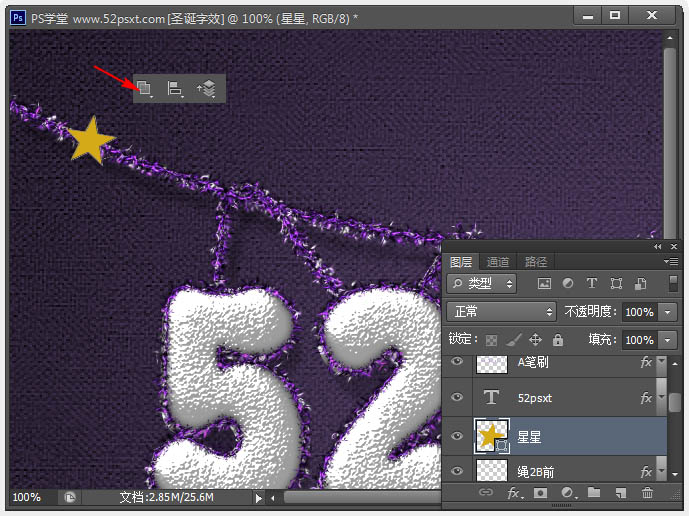
Task: Click the opacity 100% value field
Action: [639, 312]
